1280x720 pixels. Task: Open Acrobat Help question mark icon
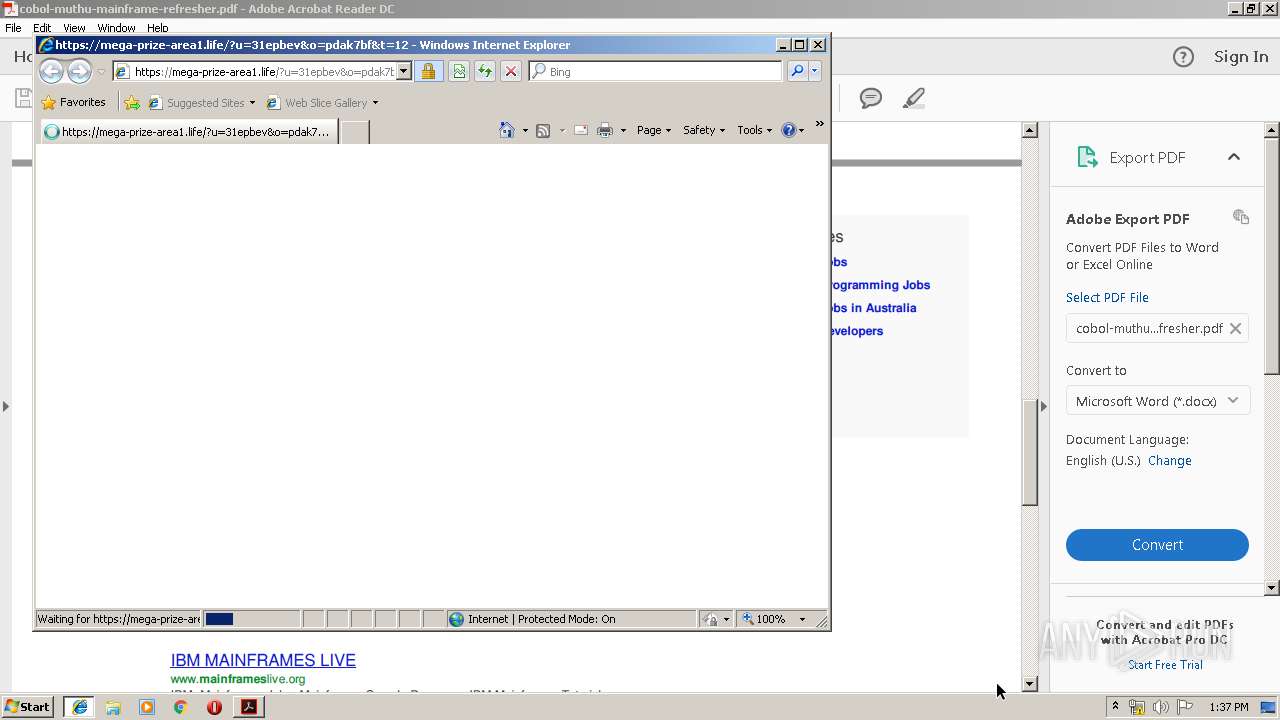[1183, 57]
